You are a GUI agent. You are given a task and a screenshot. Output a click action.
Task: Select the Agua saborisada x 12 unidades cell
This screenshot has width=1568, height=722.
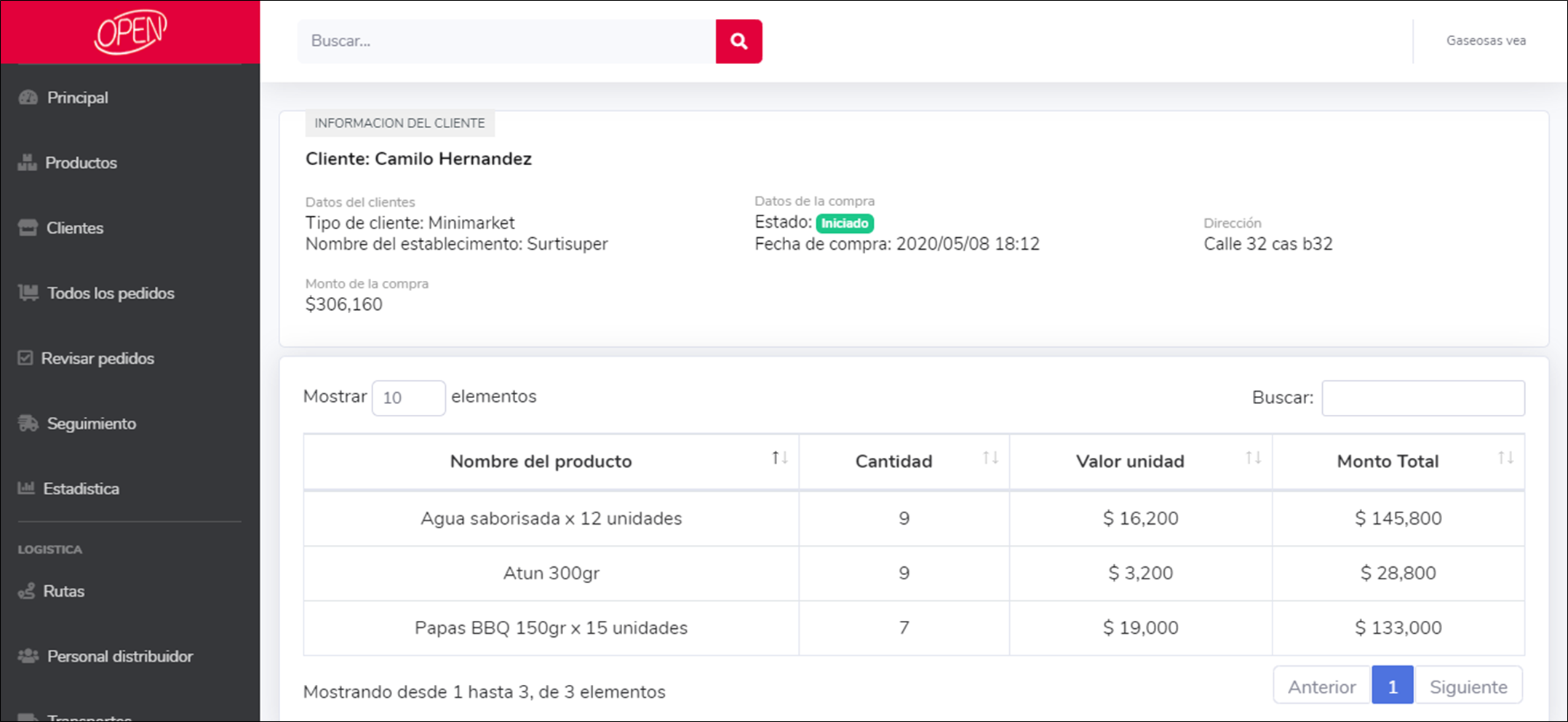tap(552, 518)
